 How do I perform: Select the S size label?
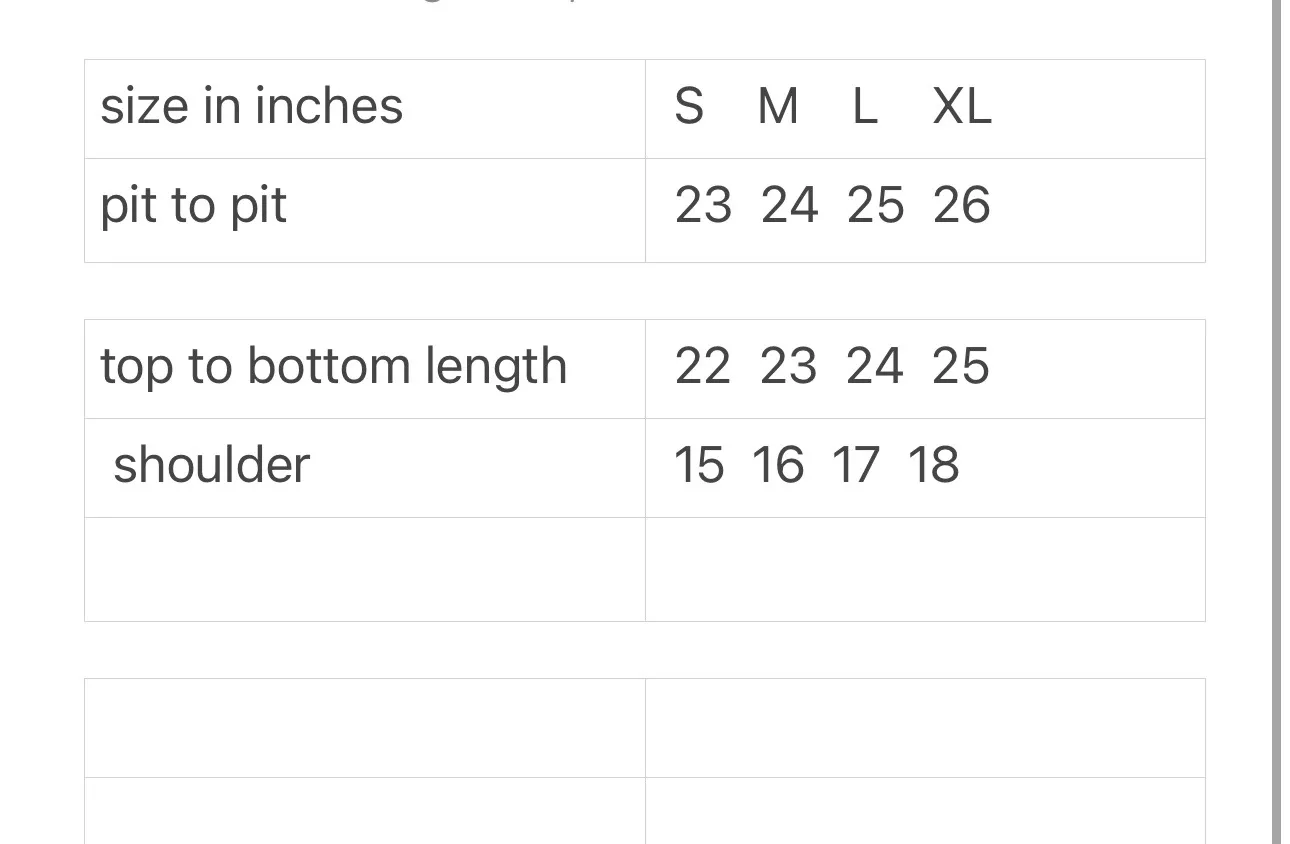pyautogui.click(x=689, y=107)
